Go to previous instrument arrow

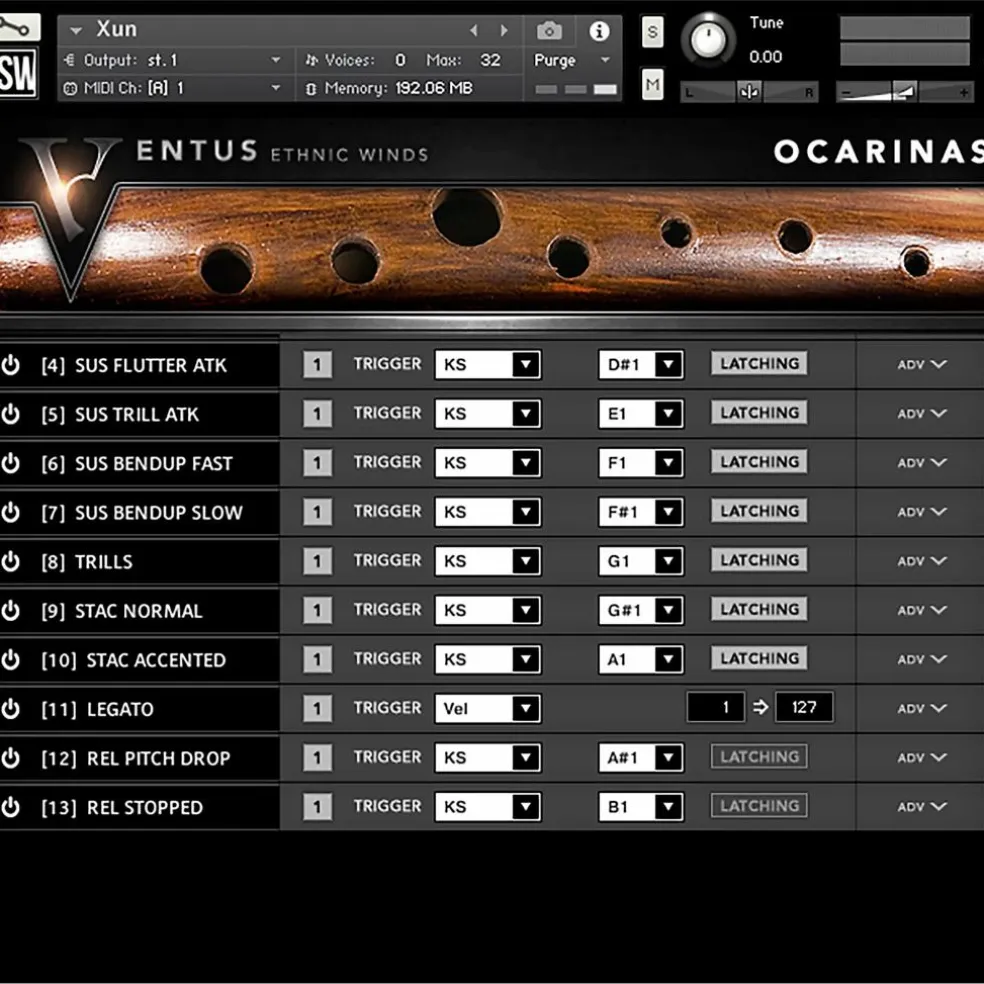474,30
